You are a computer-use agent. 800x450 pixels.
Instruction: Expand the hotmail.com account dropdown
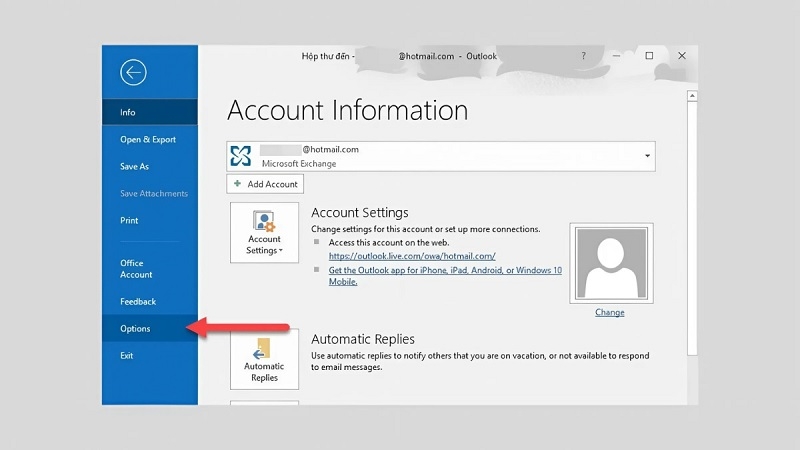[x=647, y=156]
